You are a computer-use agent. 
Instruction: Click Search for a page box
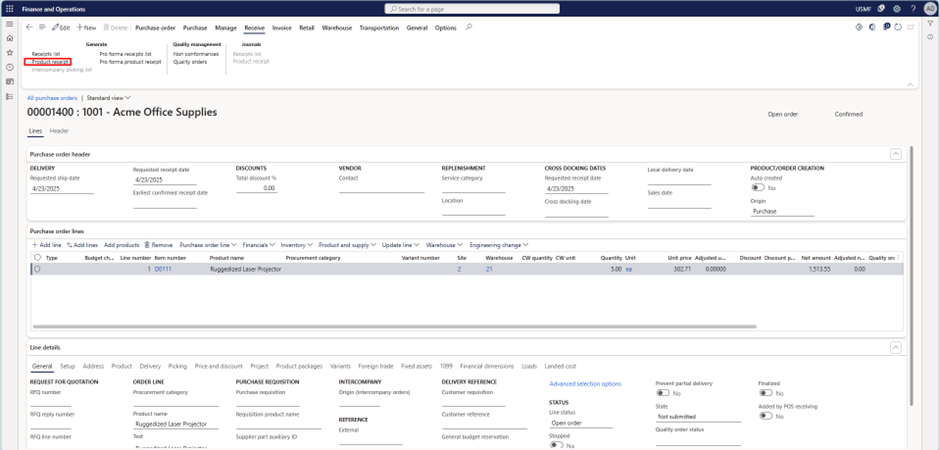(472, 9)
